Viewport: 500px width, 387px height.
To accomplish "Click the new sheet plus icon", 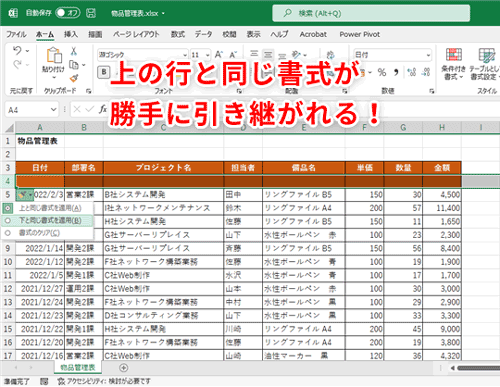I will click(123, 368).
